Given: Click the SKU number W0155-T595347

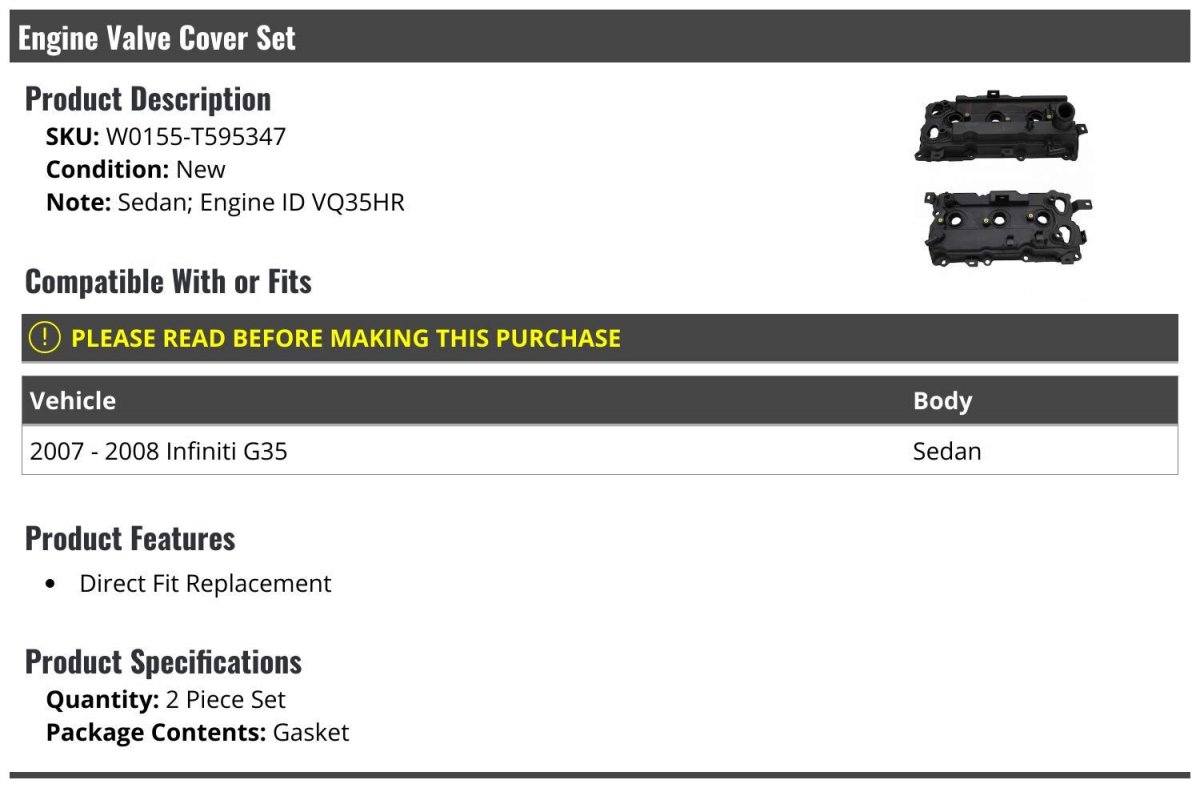Looking at the screenshot, I should click(196, 136).
